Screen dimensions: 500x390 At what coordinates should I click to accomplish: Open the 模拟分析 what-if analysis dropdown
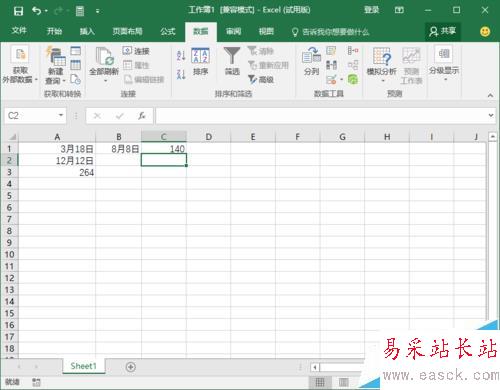tap(382, 64)
